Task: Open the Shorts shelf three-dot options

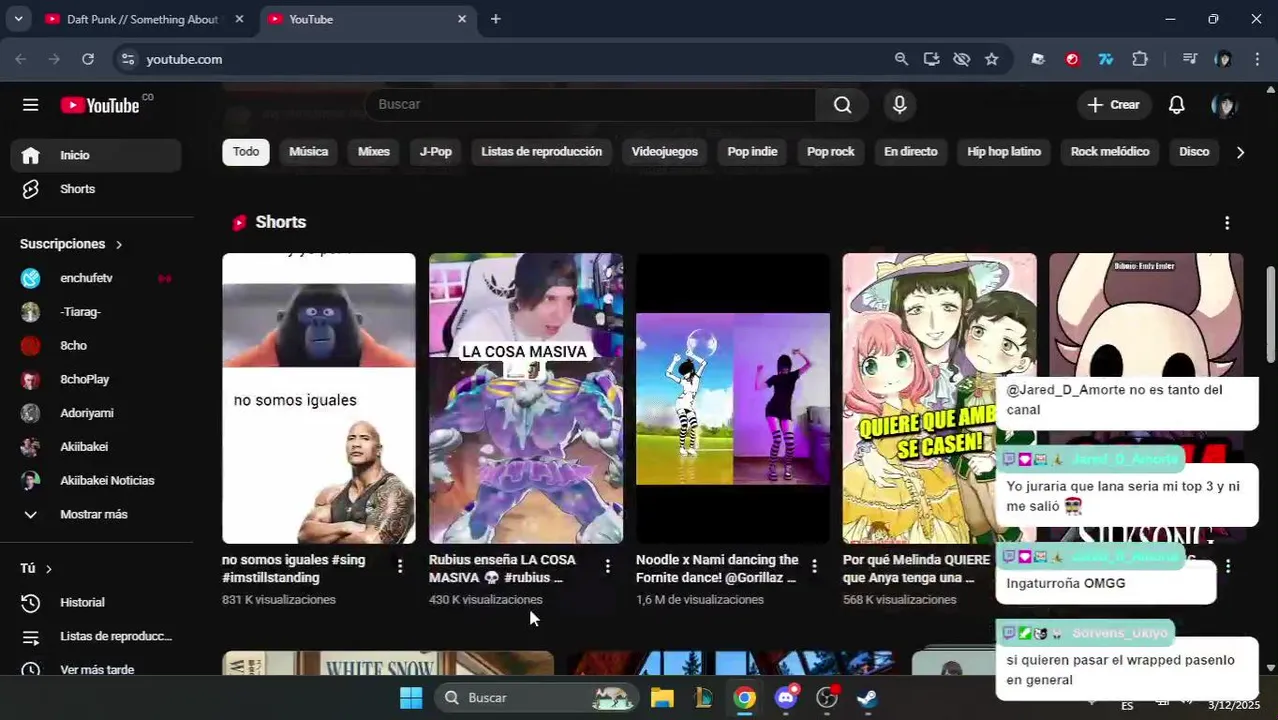Action: click(1227, 223)
